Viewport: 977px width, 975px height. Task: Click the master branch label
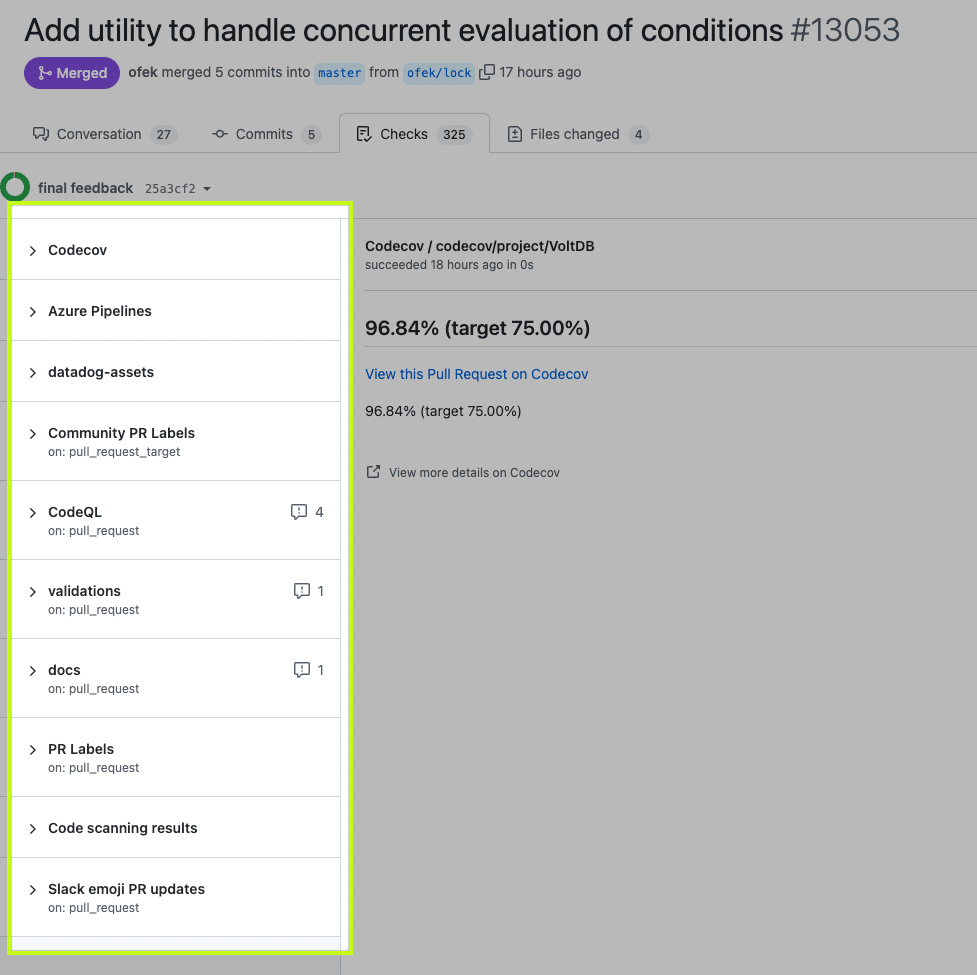pyautogui.click(x=339, y=72)
